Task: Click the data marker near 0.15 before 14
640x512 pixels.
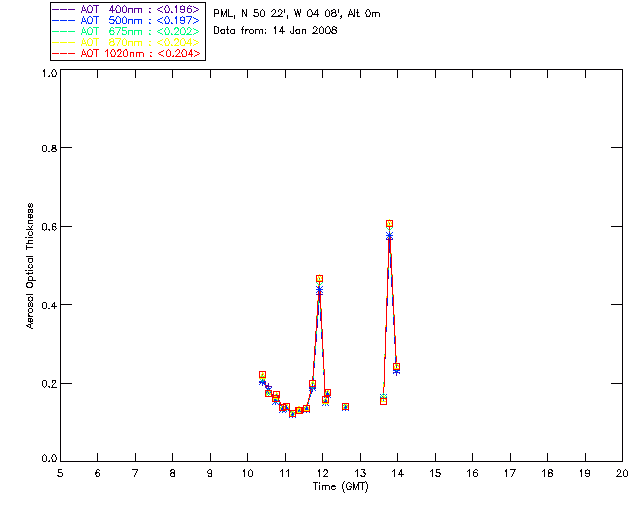Action: [383, 401]
